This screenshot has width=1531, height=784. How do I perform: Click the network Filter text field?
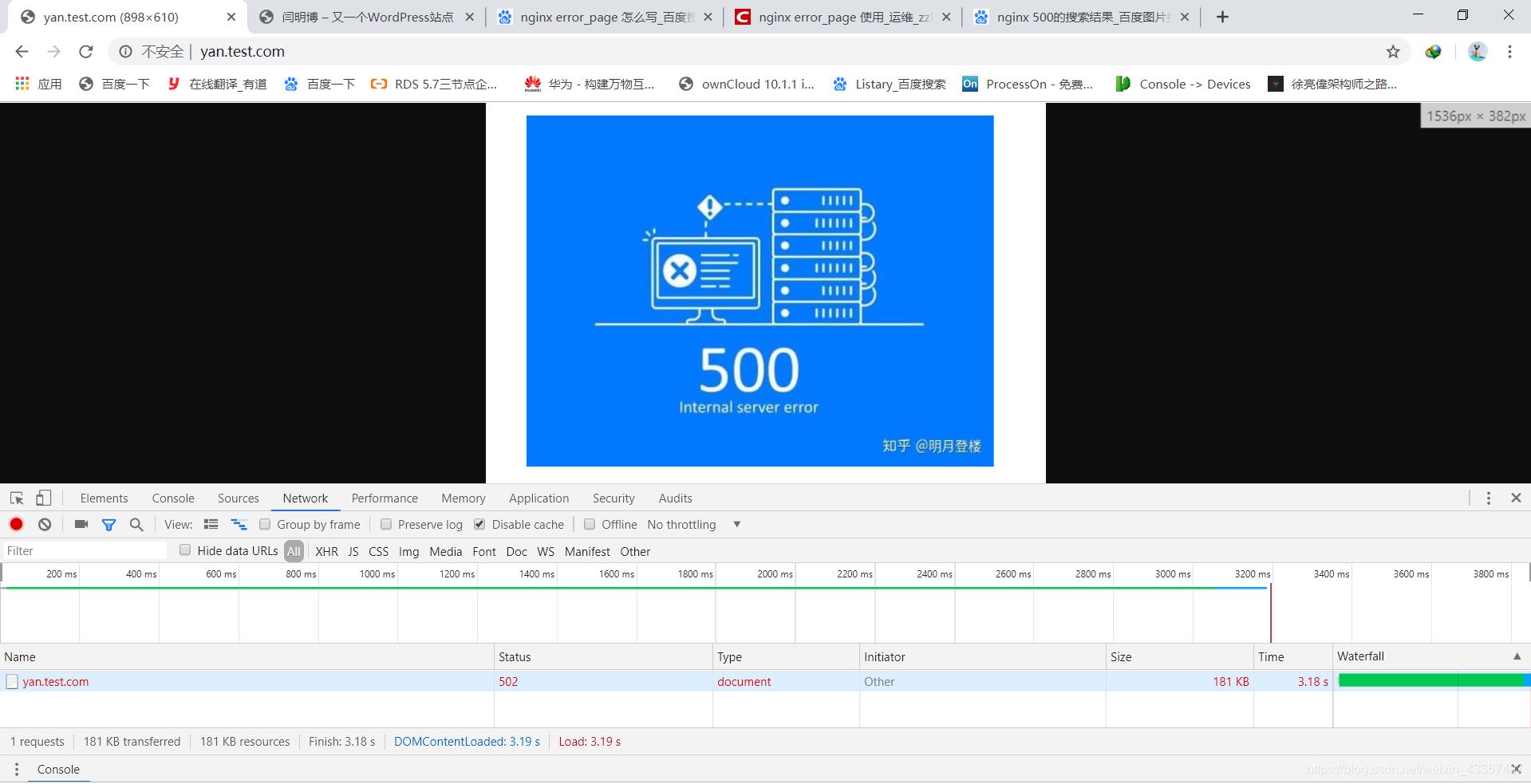click(x=85, y=550)
